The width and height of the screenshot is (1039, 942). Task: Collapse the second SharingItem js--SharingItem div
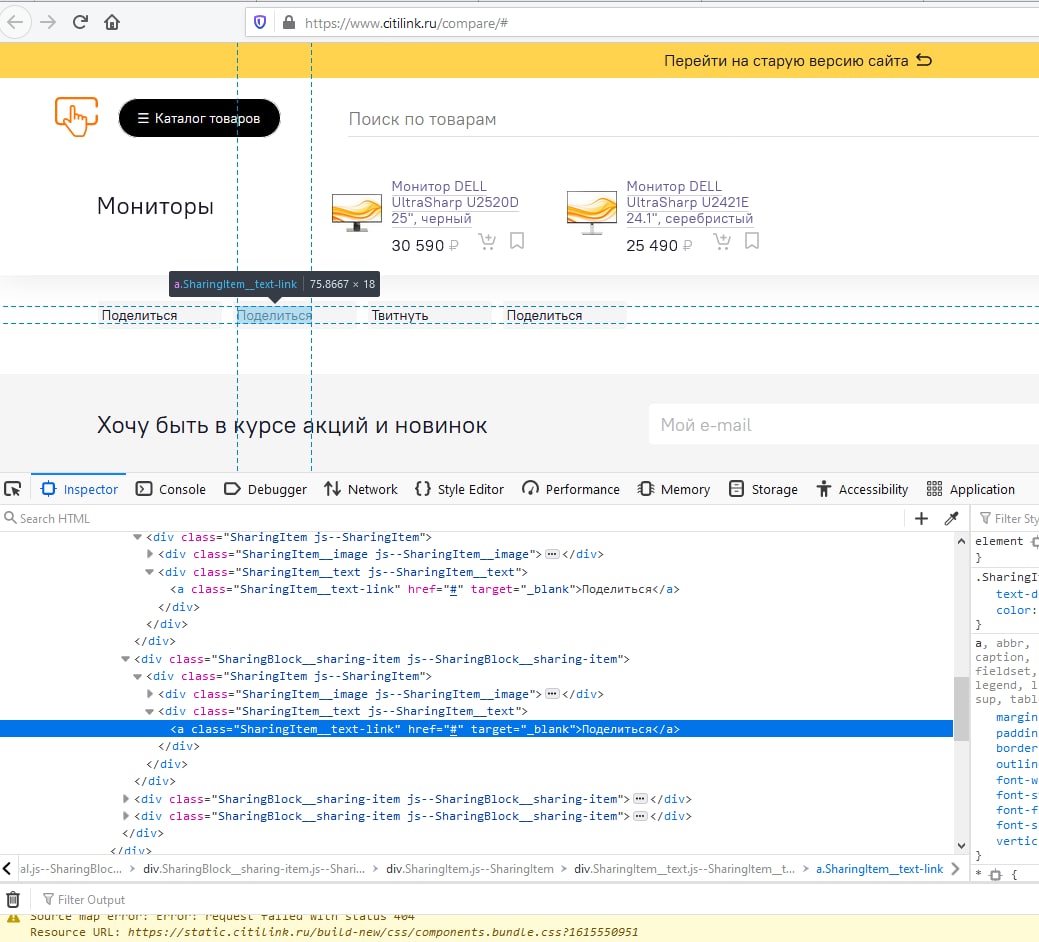pyautogui.click(x=137, y=676)
